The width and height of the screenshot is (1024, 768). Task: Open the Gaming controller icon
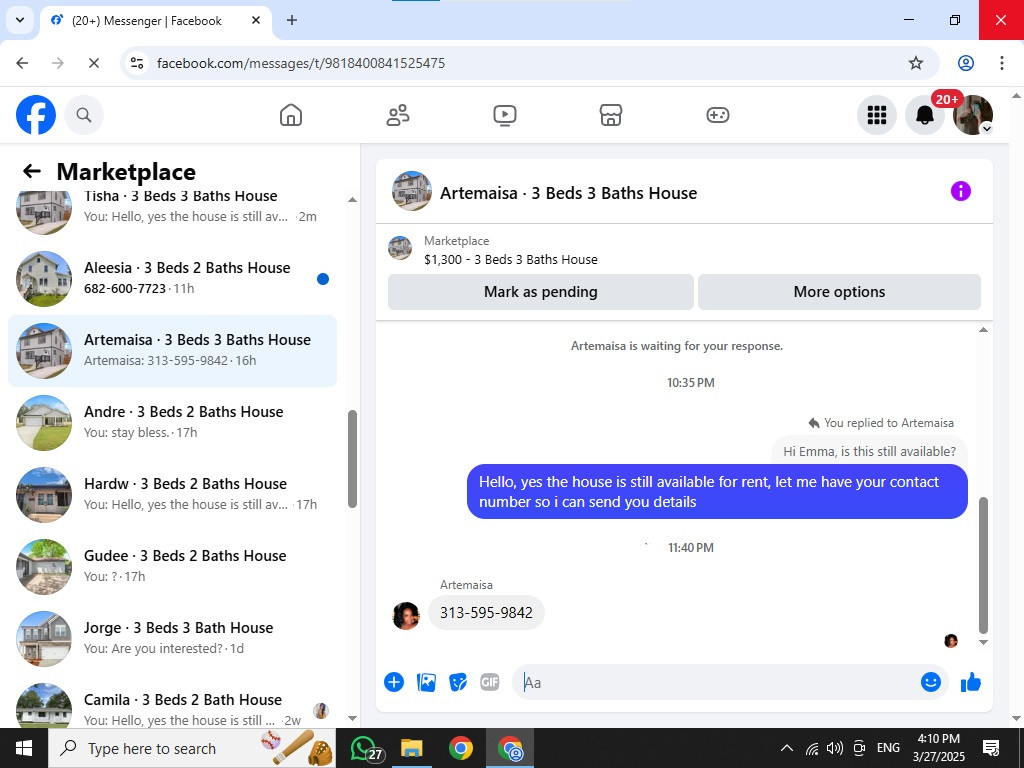tap(718, 115)
